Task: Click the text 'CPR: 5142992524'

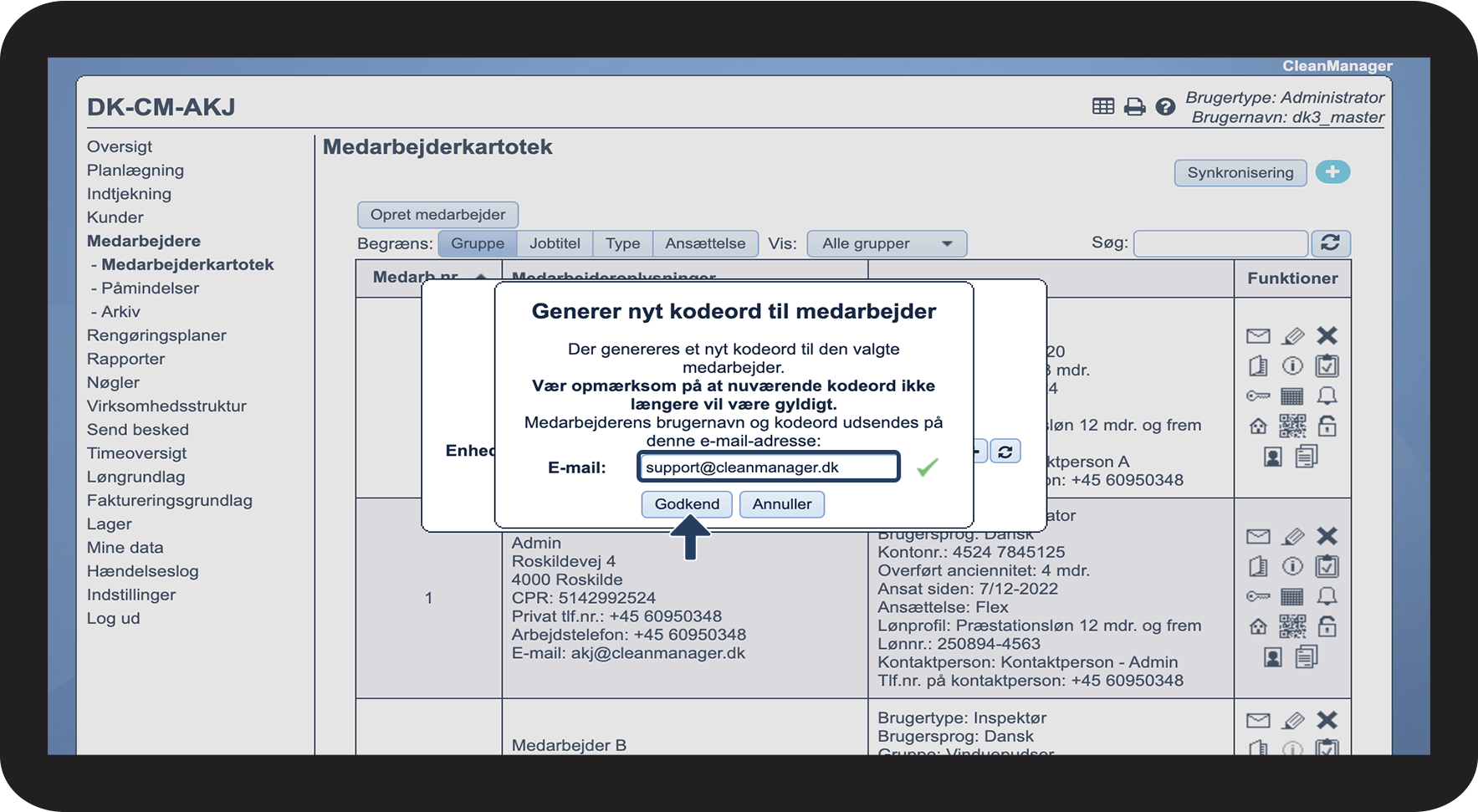Action: click(x=584, y=598)
